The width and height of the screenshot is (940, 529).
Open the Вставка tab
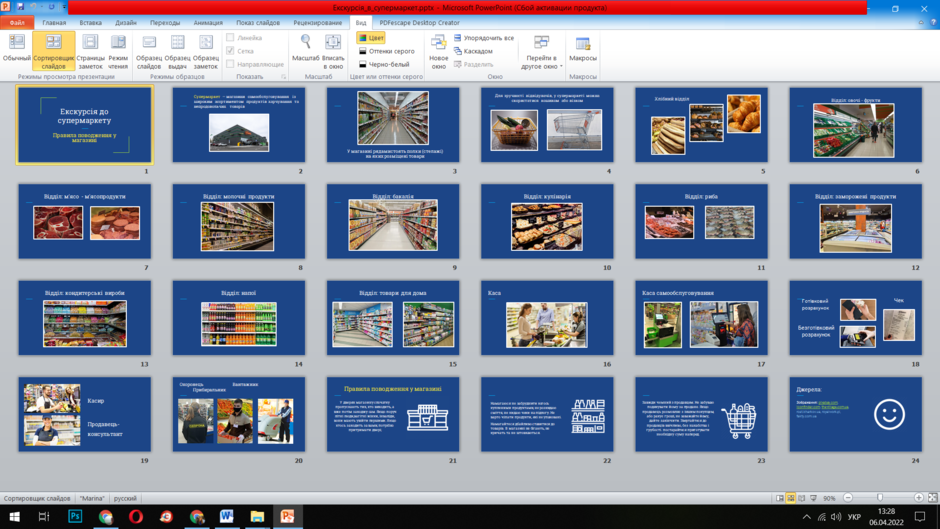pyautogui.click(x=91, y=23)
